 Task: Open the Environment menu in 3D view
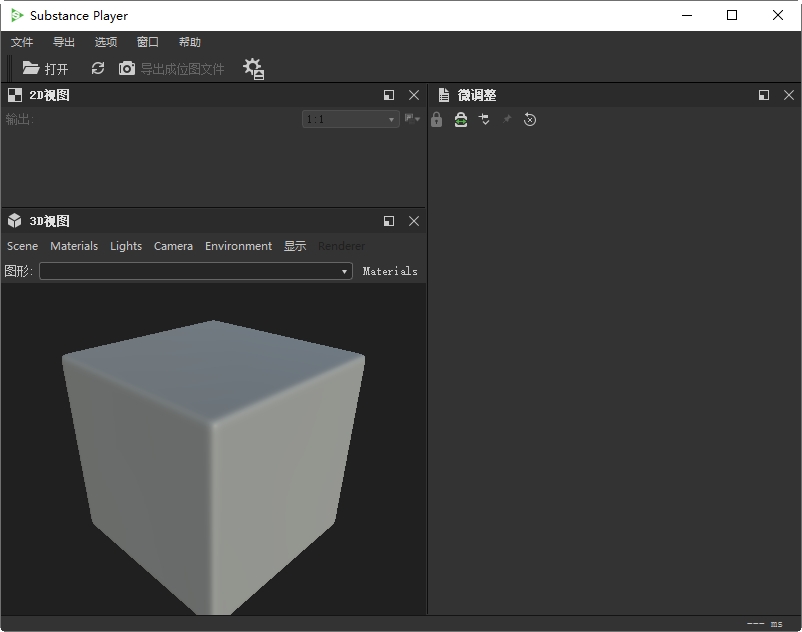(238, 246)
